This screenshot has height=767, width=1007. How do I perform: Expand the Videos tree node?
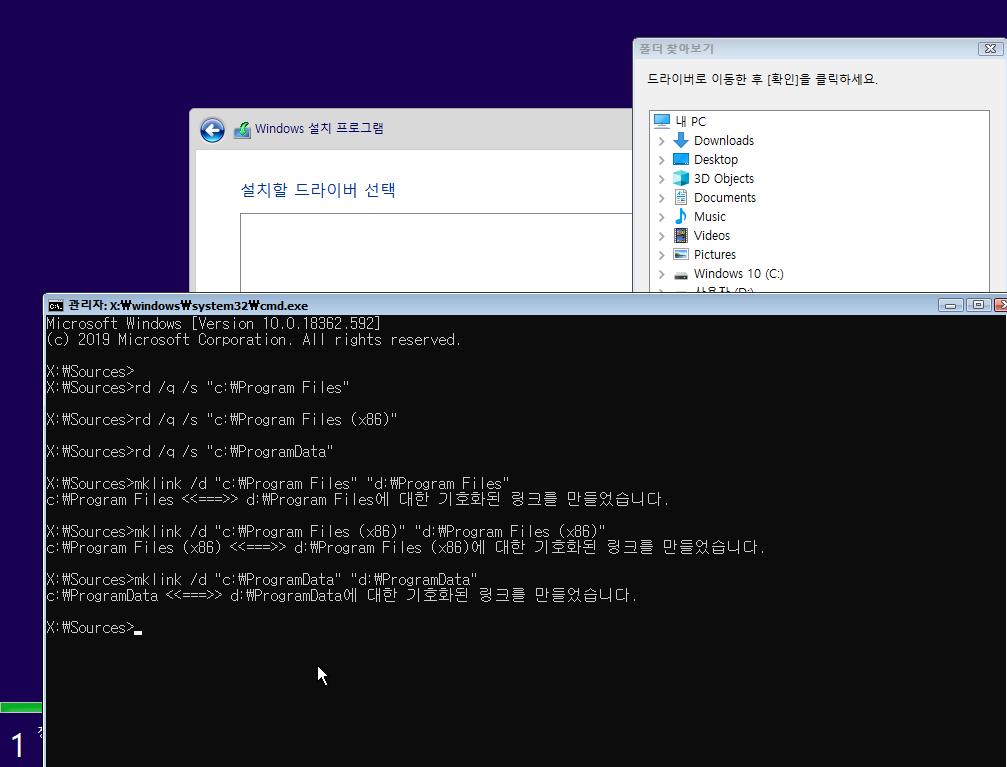coord(661,236)
